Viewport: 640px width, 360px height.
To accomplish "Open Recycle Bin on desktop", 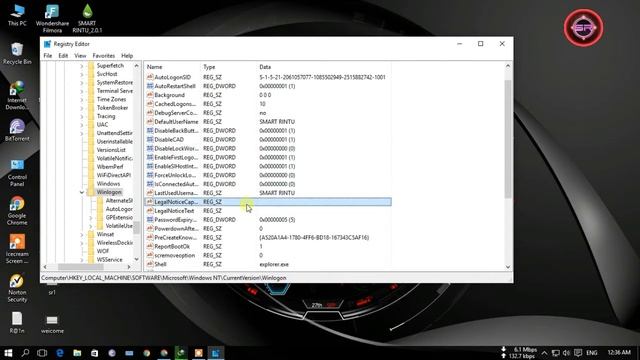I will tap(17, 54).
